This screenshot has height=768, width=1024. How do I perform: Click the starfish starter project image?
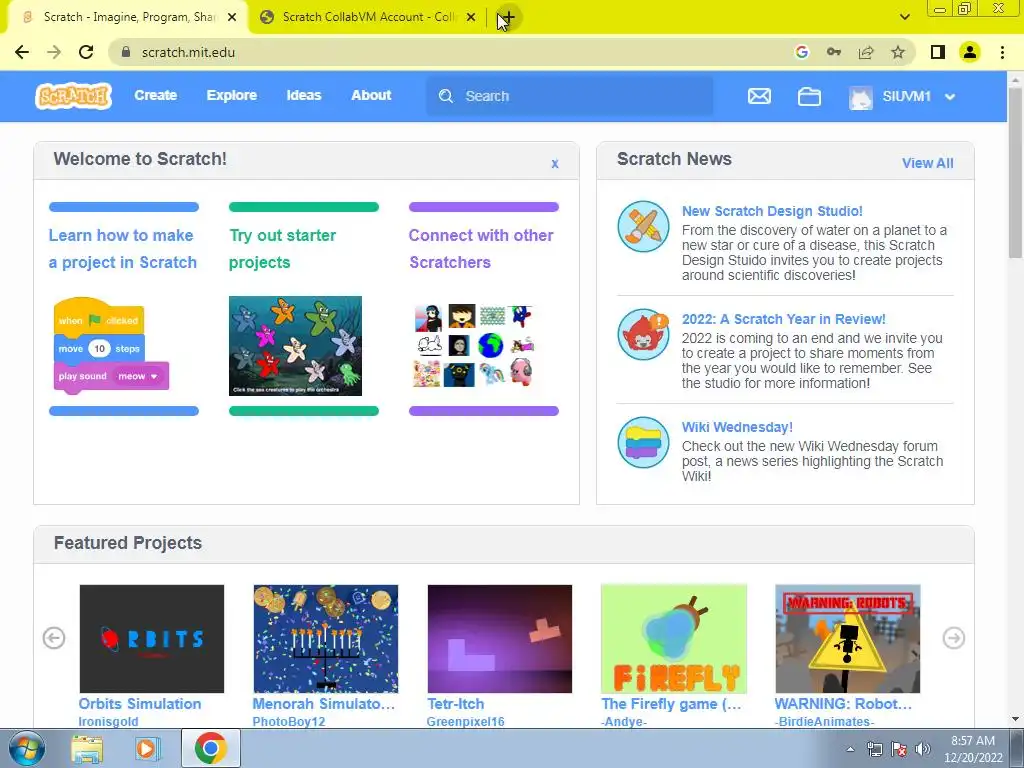pyautogui.click(x=295, y=345)
